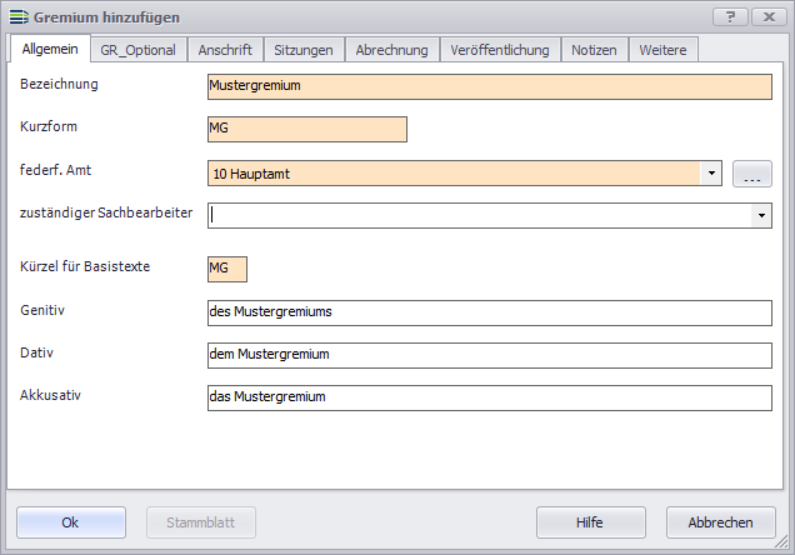Viewport: 795px width, 555px height.
Task: Expand the federf. Amt dropdown list
Action: tap(711, 174)
